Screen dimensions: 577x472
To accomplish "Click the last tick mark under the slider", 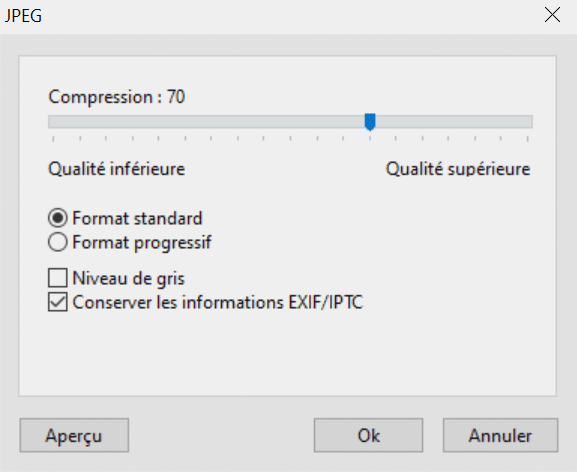I will click(528, 139).
